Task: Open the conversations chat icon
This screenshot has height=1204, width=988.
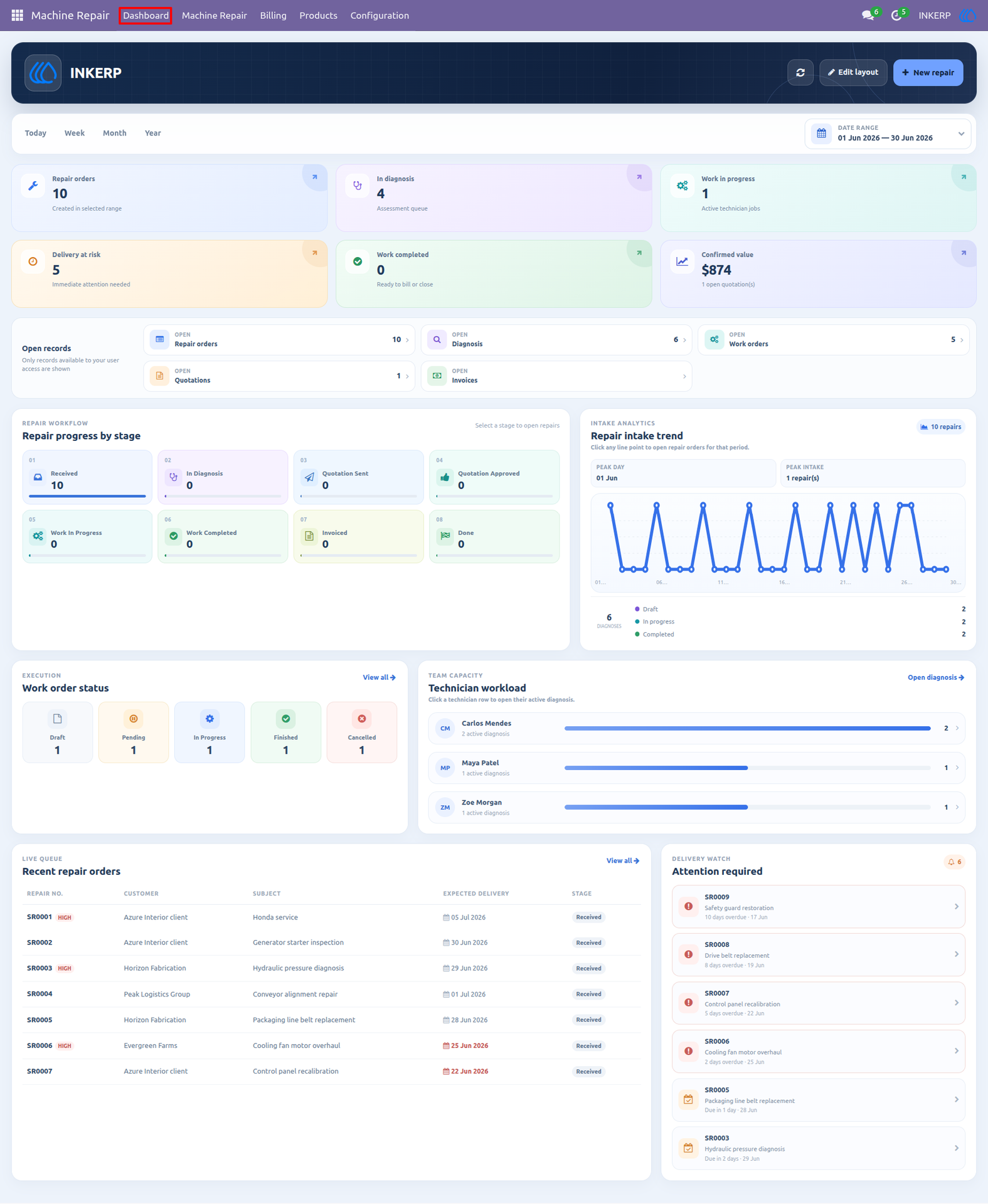Action: pos(868,16)
